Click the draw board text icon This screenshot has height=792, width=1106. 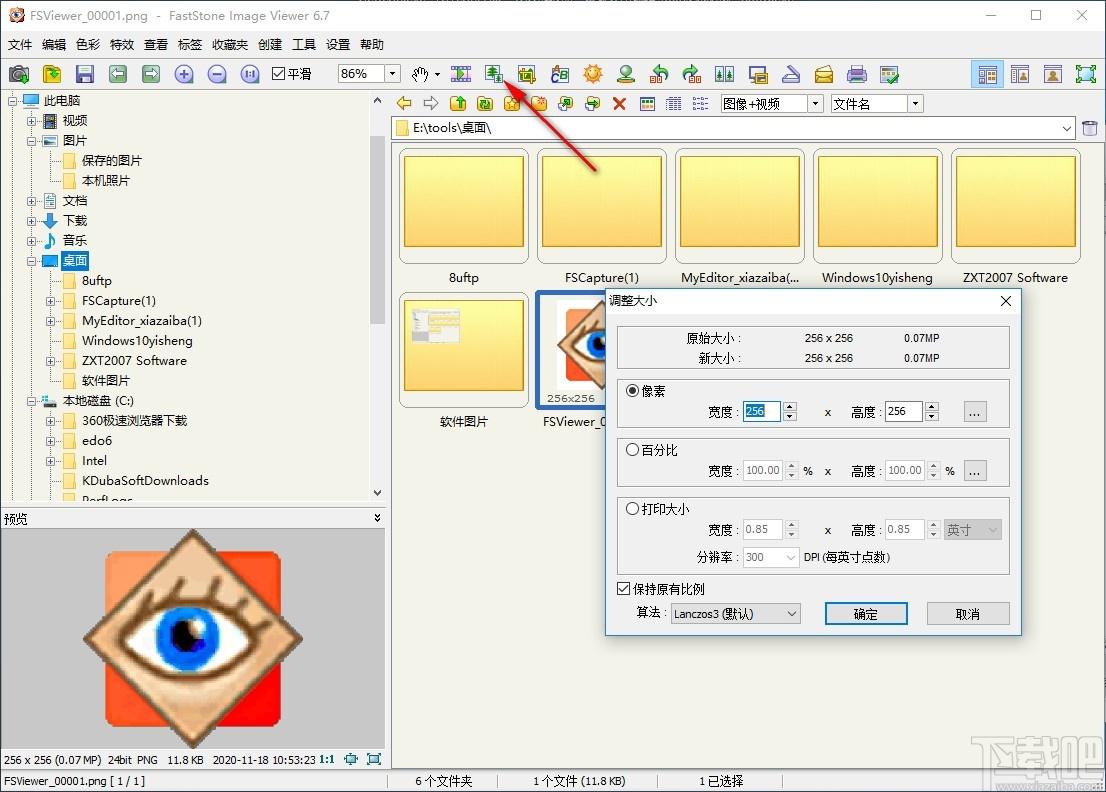(x=559, y=74)
